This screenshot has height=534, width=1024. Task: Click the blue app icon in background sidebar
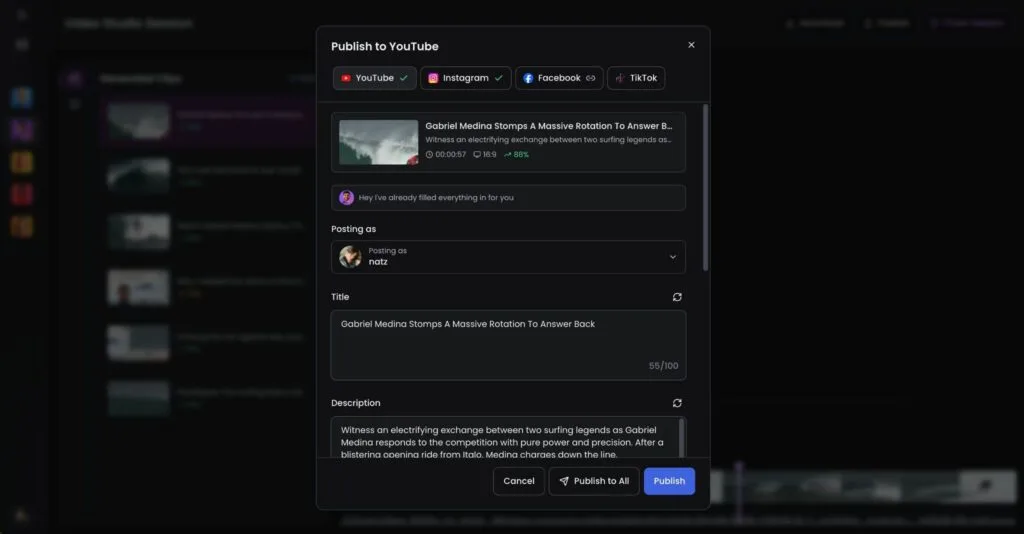click(22, 97)
